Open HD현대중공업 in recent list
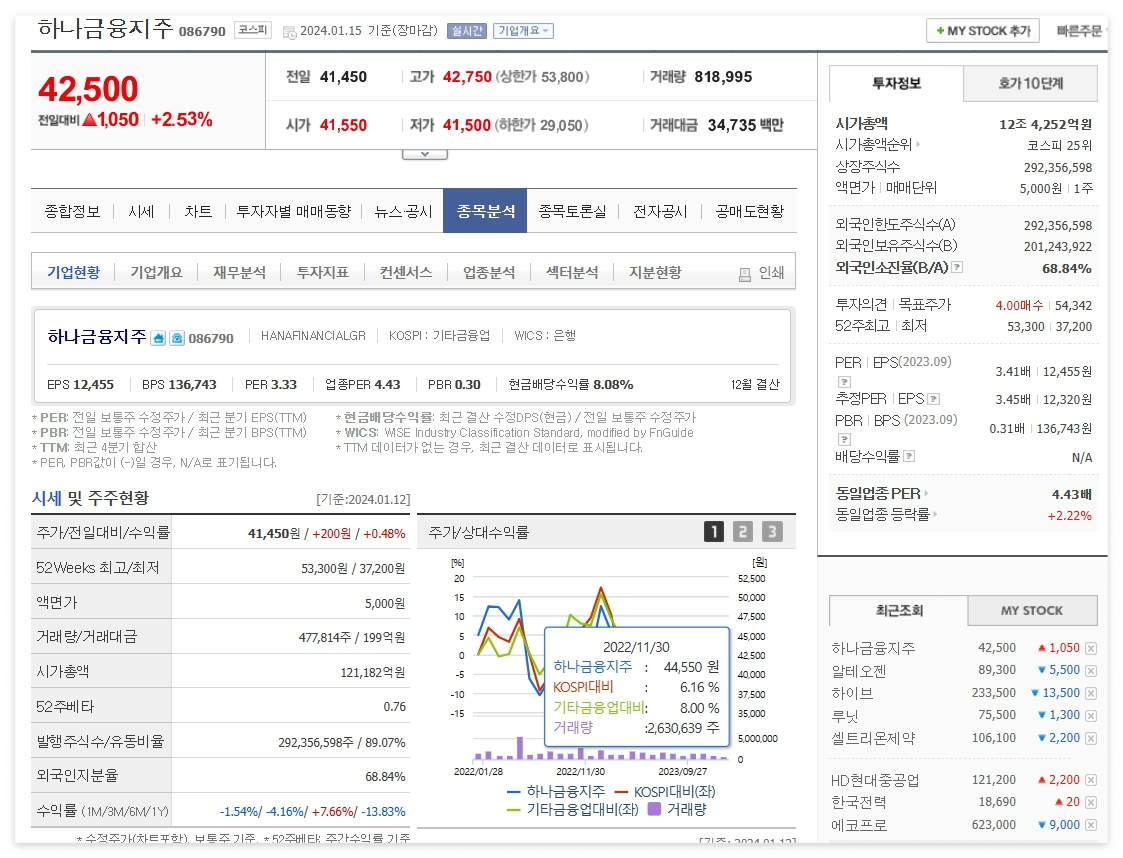The height and width of the screenshot is (858, 1123). tap(875, 780)
